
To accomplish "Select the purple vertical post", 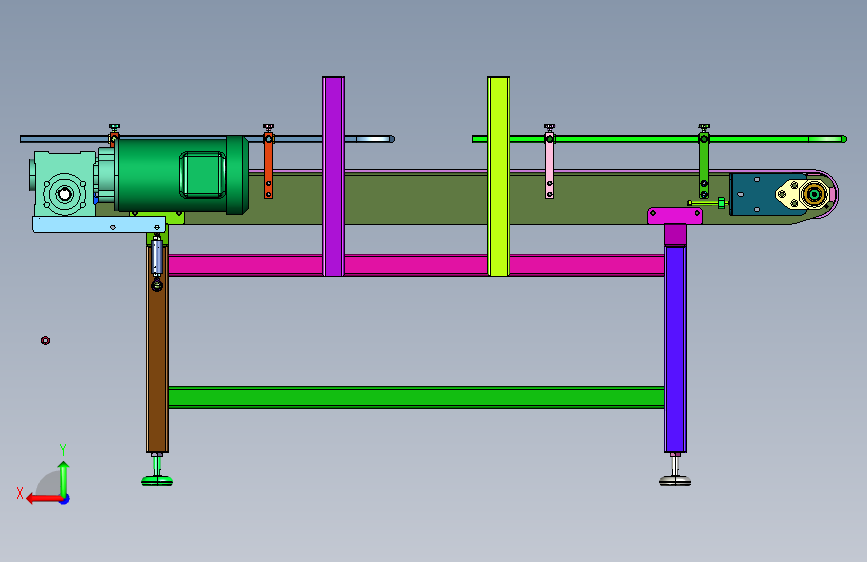I will [x=333, y=176].
